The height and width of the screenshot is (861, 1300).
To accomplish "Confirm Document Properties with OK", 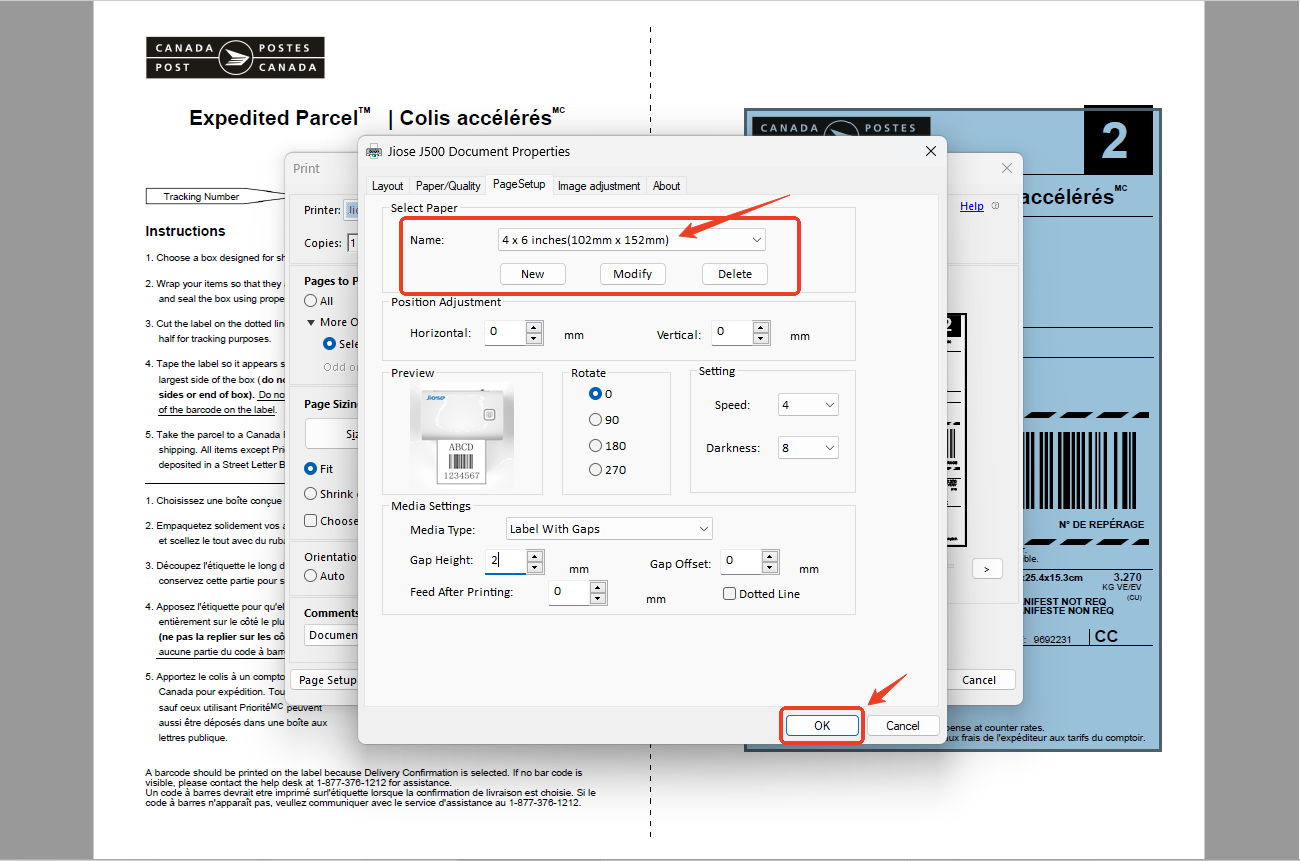I will coord(822,726).
